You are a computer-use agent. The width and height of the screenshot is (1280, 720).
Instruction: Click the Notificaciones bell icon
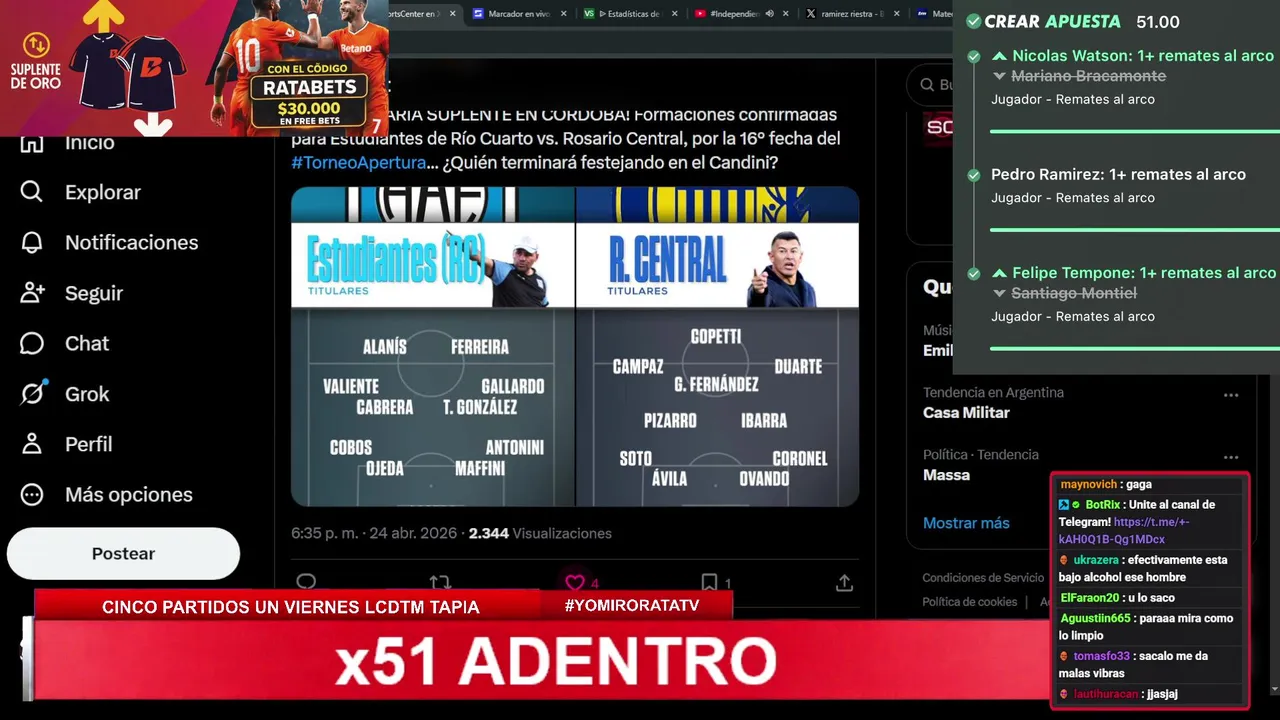click(32, 242)
